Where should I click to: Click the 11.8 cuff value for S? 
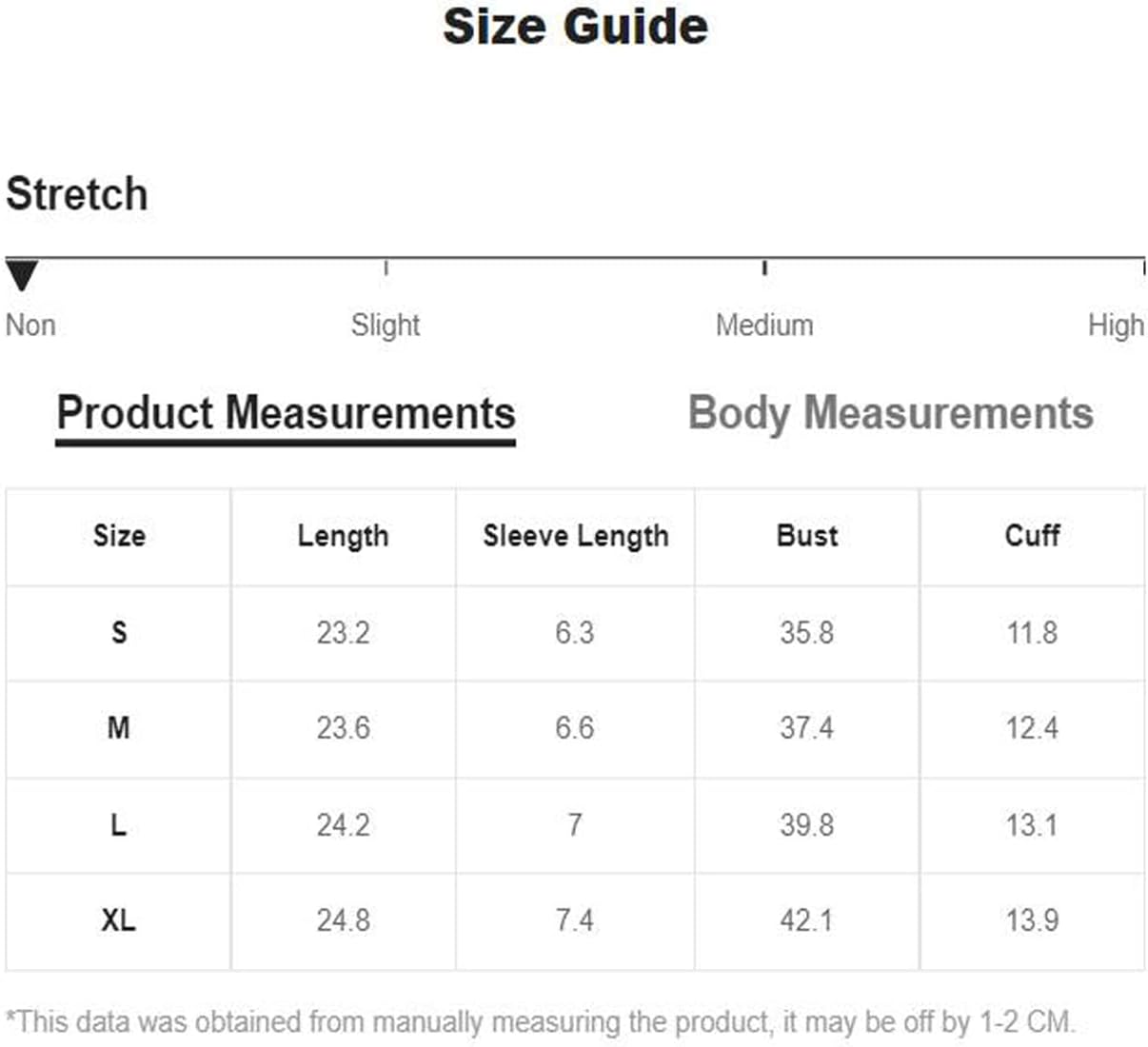1032,633
